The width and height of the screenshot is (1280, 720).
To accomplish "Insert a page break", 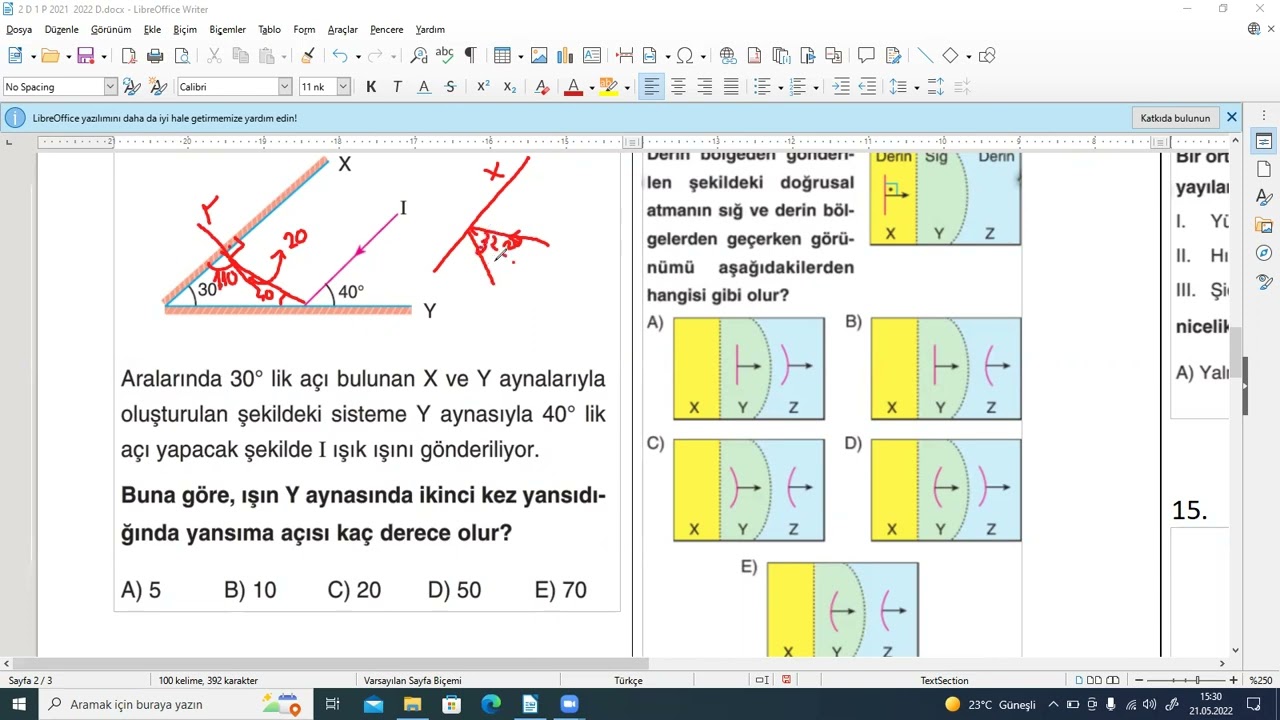I will pos(625,56).
